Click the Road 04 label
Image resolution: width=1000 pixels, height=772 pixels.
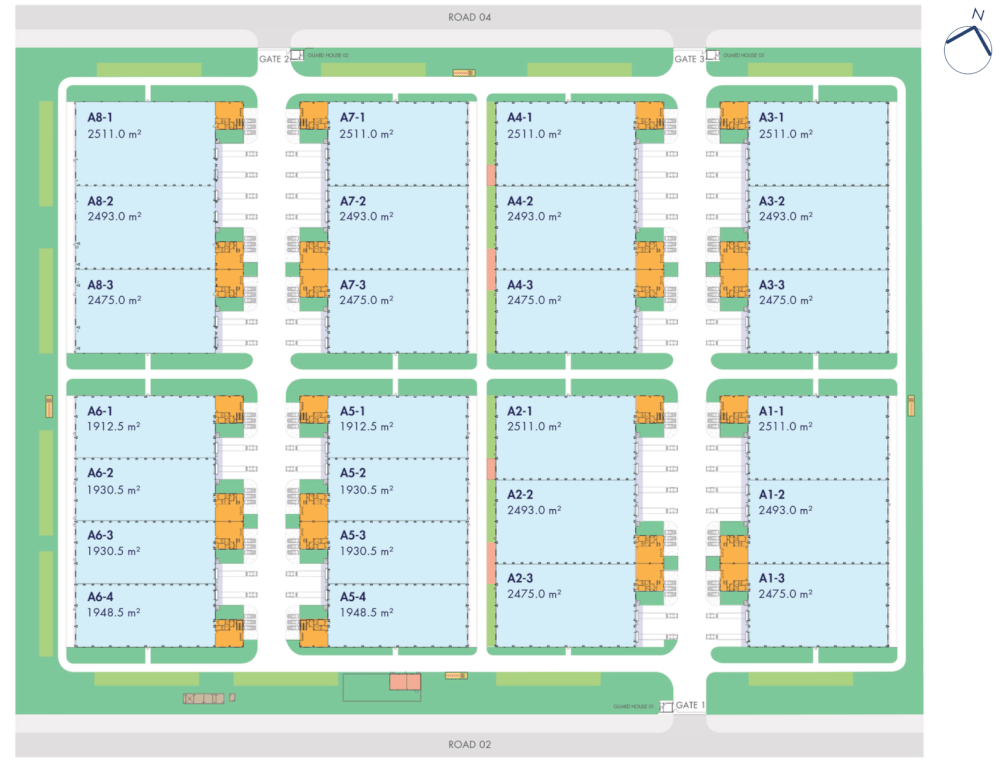point(470,17)
